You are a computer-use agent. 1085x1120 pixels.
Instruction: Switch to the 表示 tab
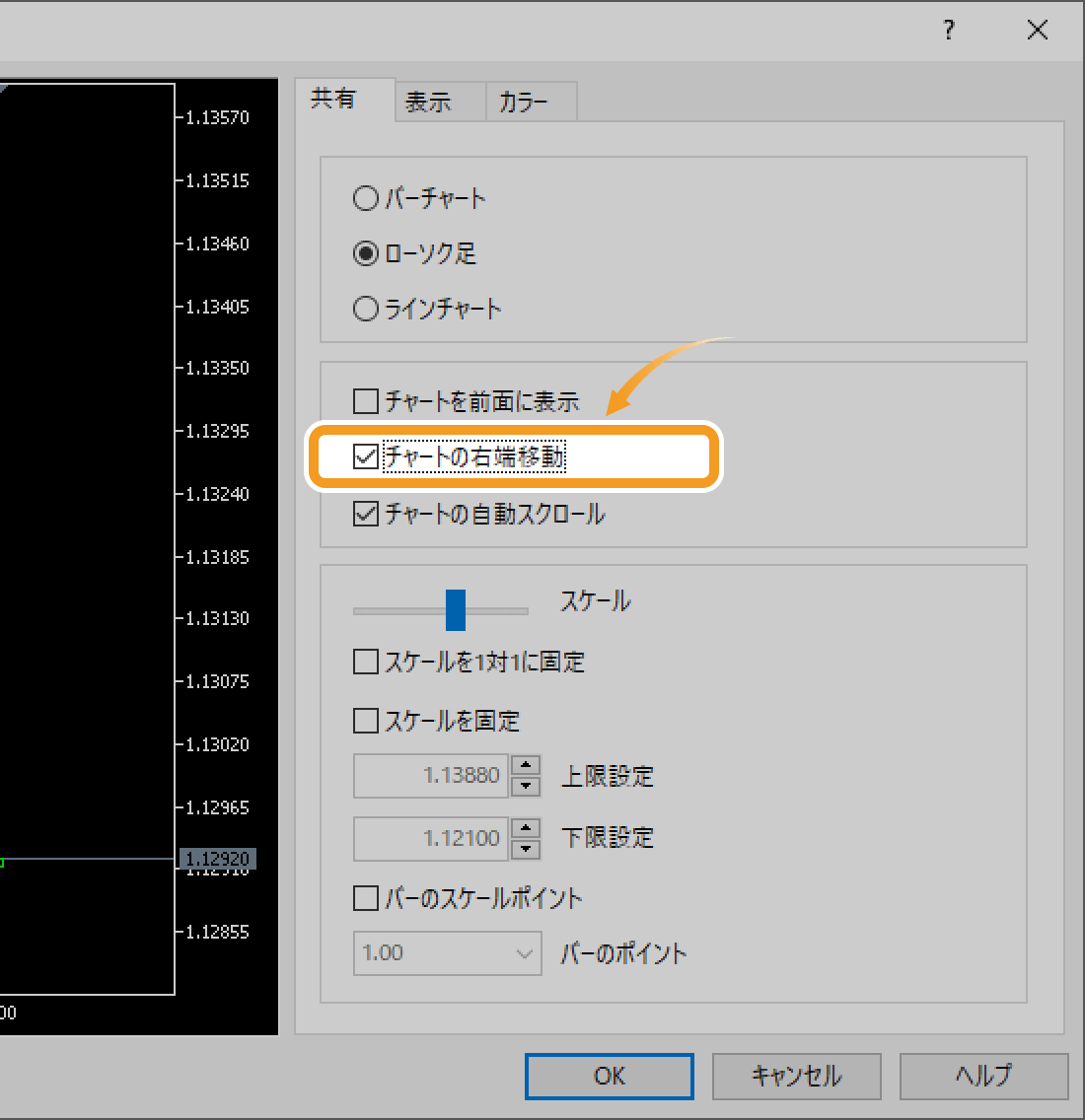pos(440,102)
